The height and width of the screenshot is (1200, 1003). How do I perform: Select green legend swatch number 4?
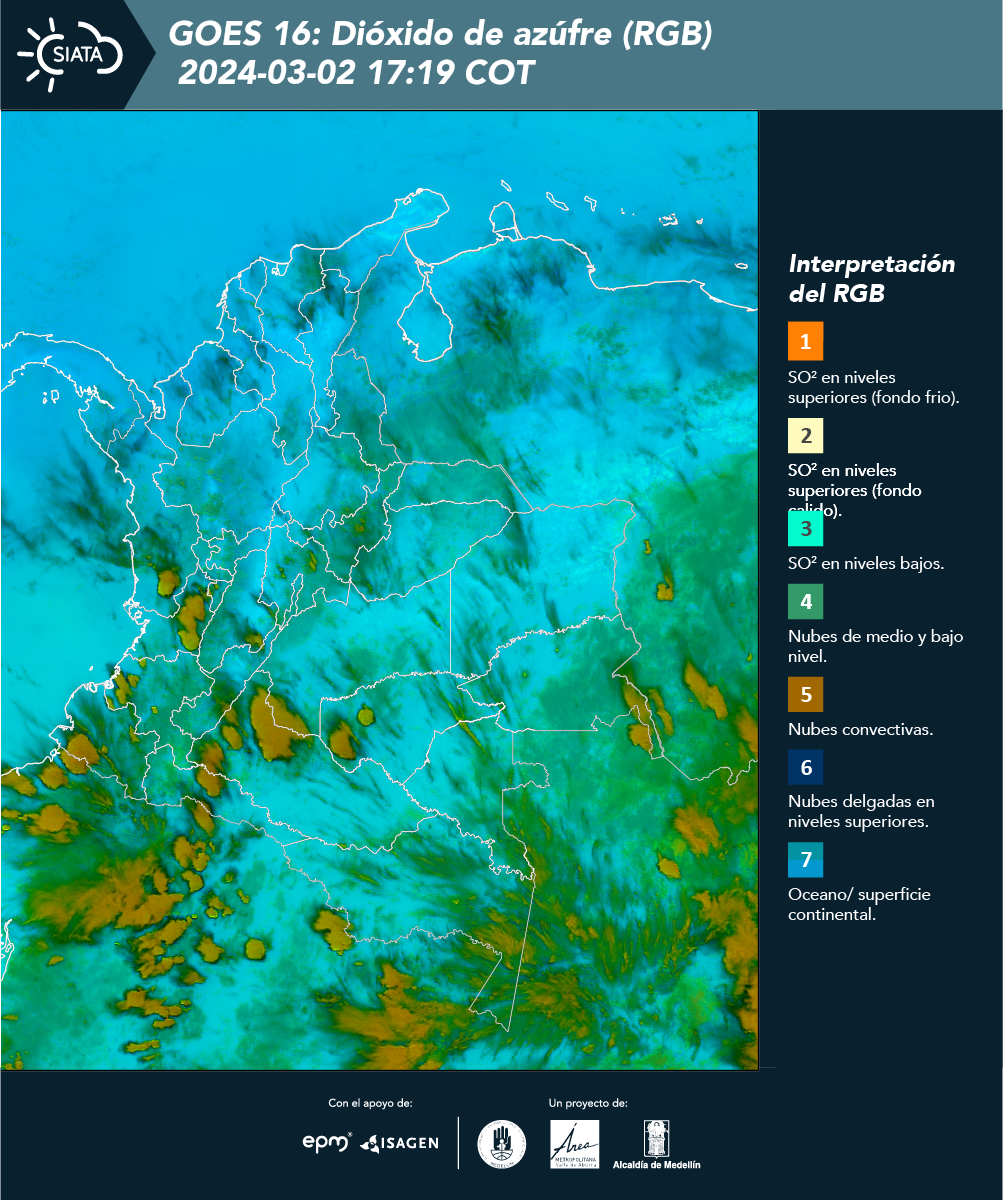(x=805, y=603)
